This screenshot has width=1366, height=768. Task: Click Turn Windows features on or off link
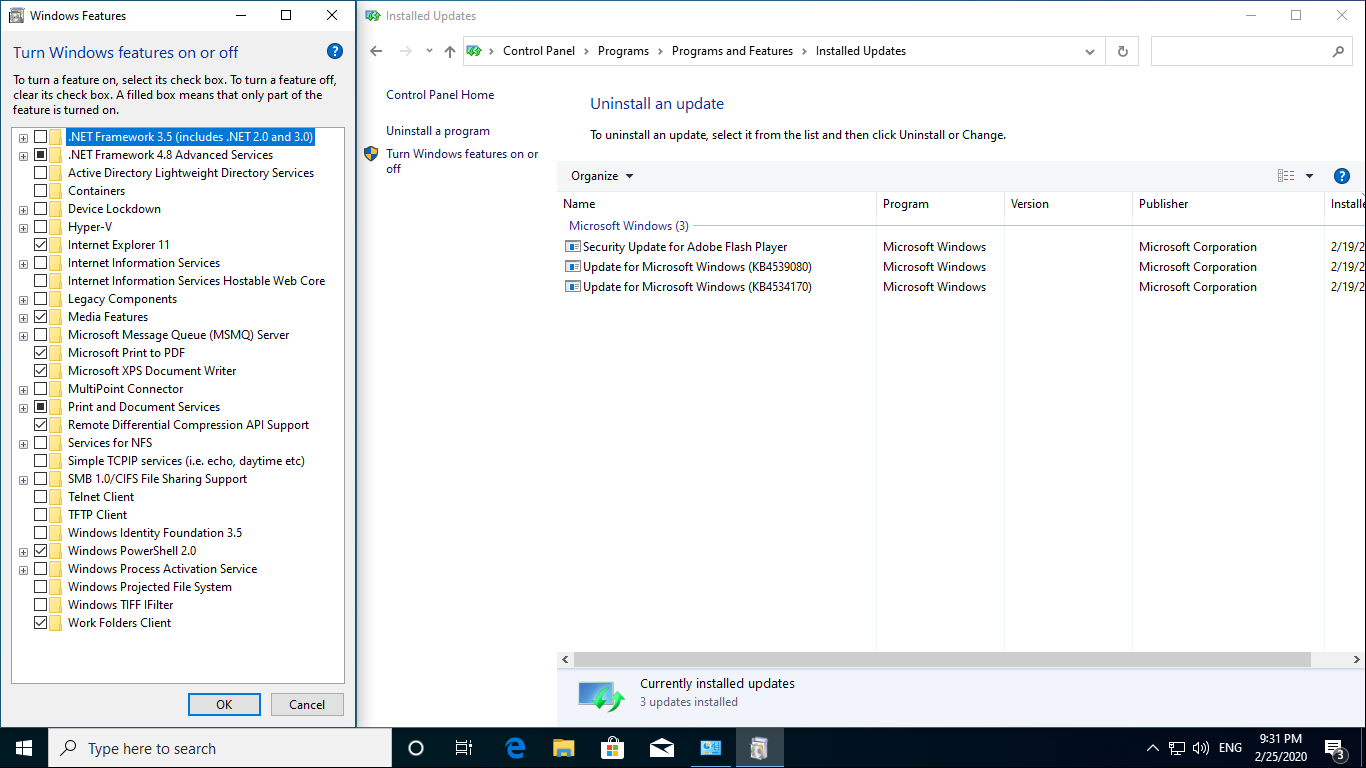pyautogui.click(x=462, y=161)
